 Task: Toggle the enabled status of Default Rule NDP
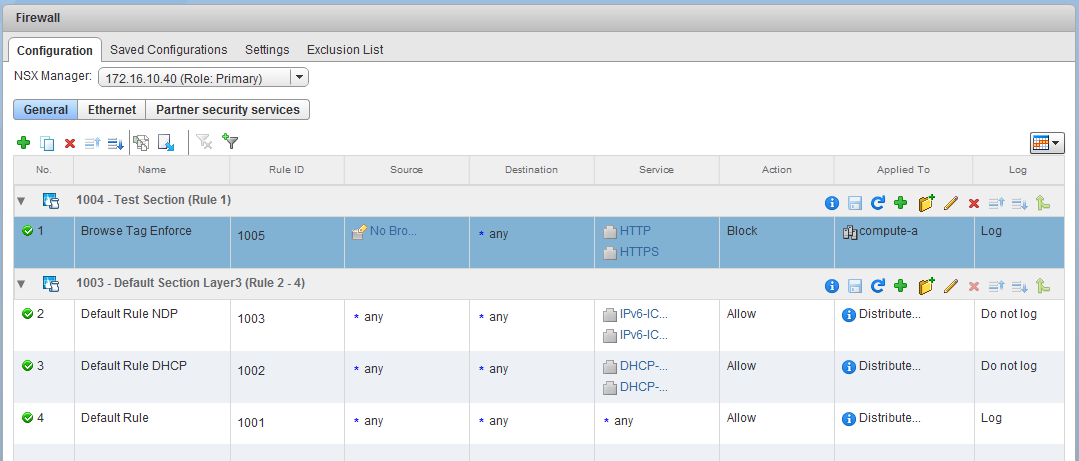click(28, 314)
